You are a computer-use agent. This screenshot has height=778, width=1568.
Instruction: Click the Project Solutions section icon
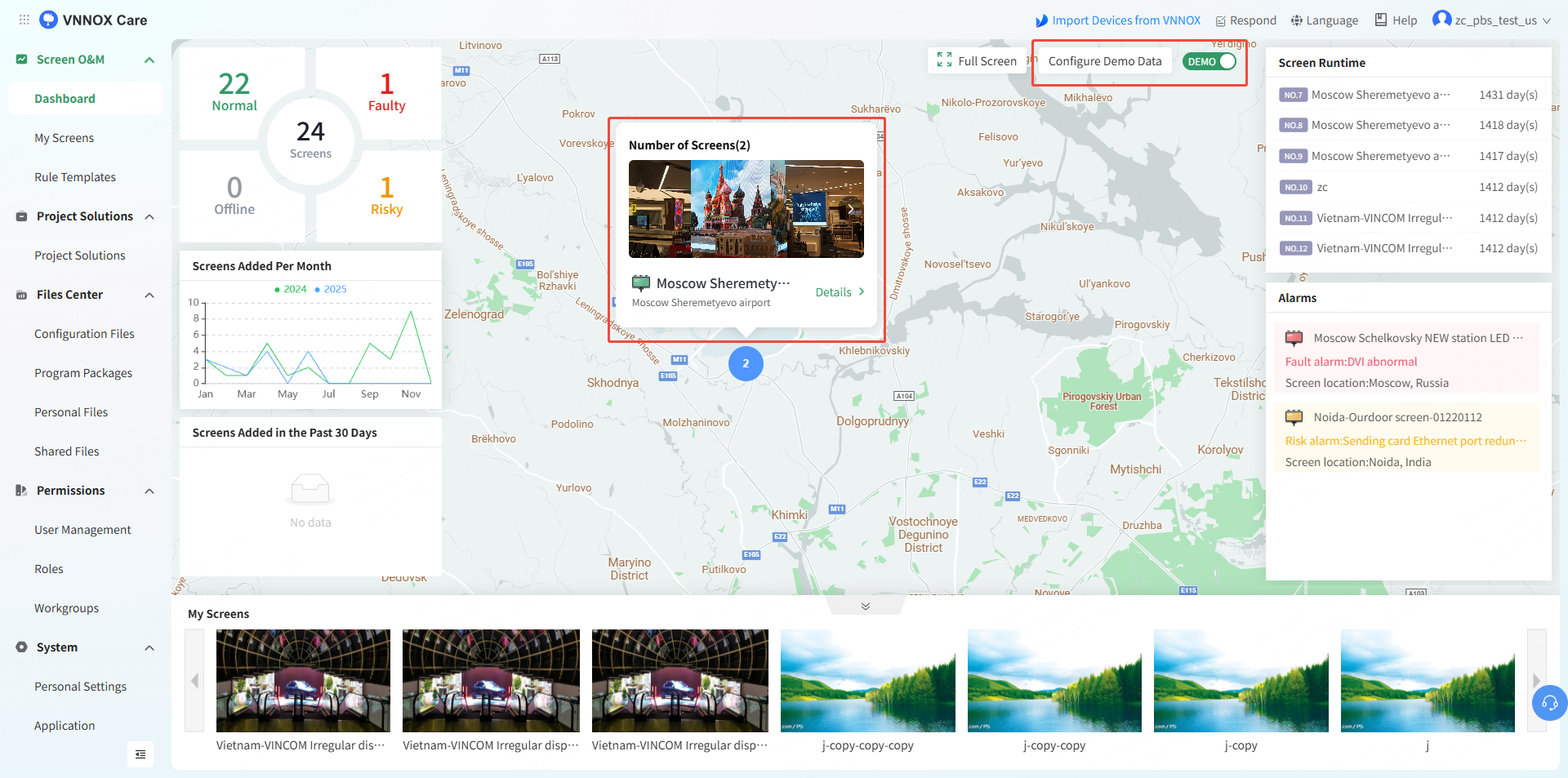point(21,216)
